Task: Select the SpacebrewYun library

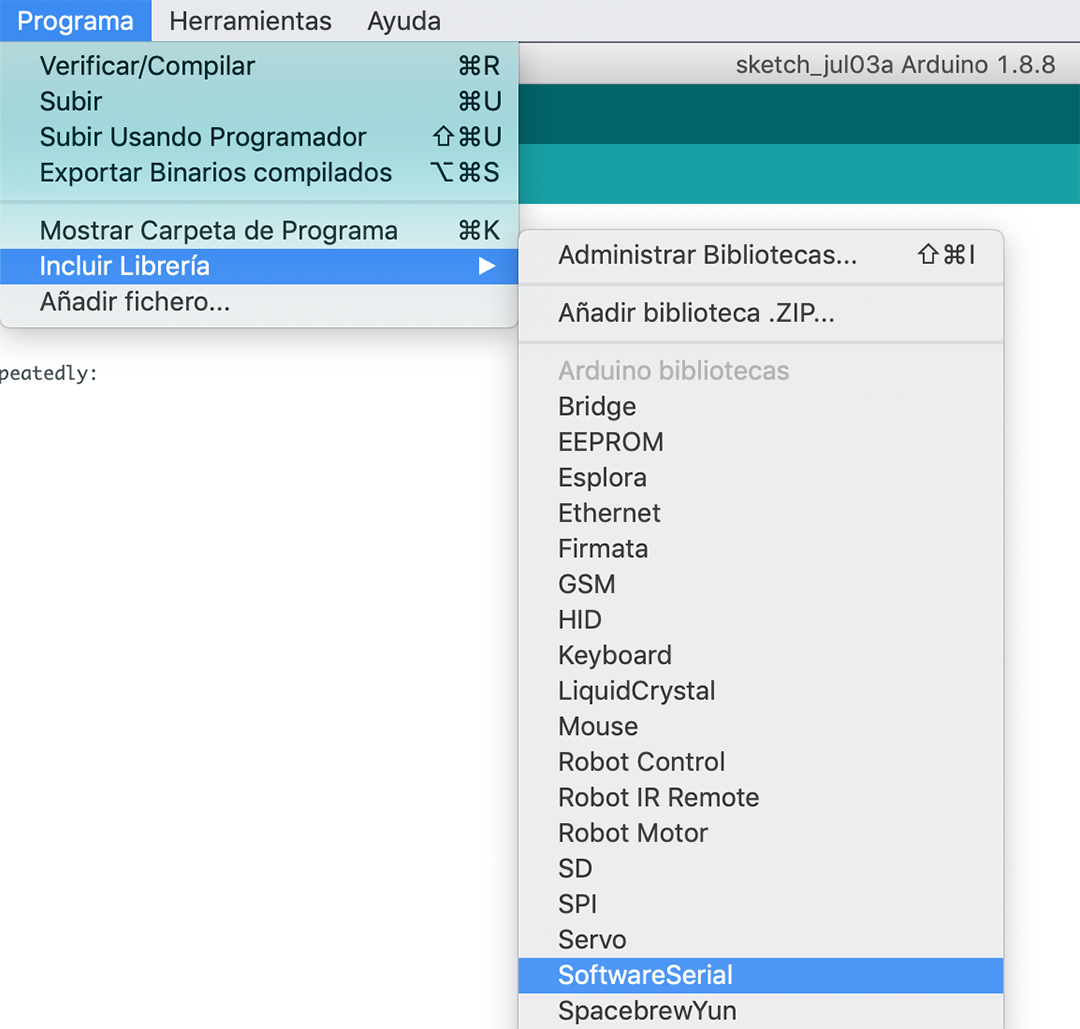Action: tap(647, 1011)
